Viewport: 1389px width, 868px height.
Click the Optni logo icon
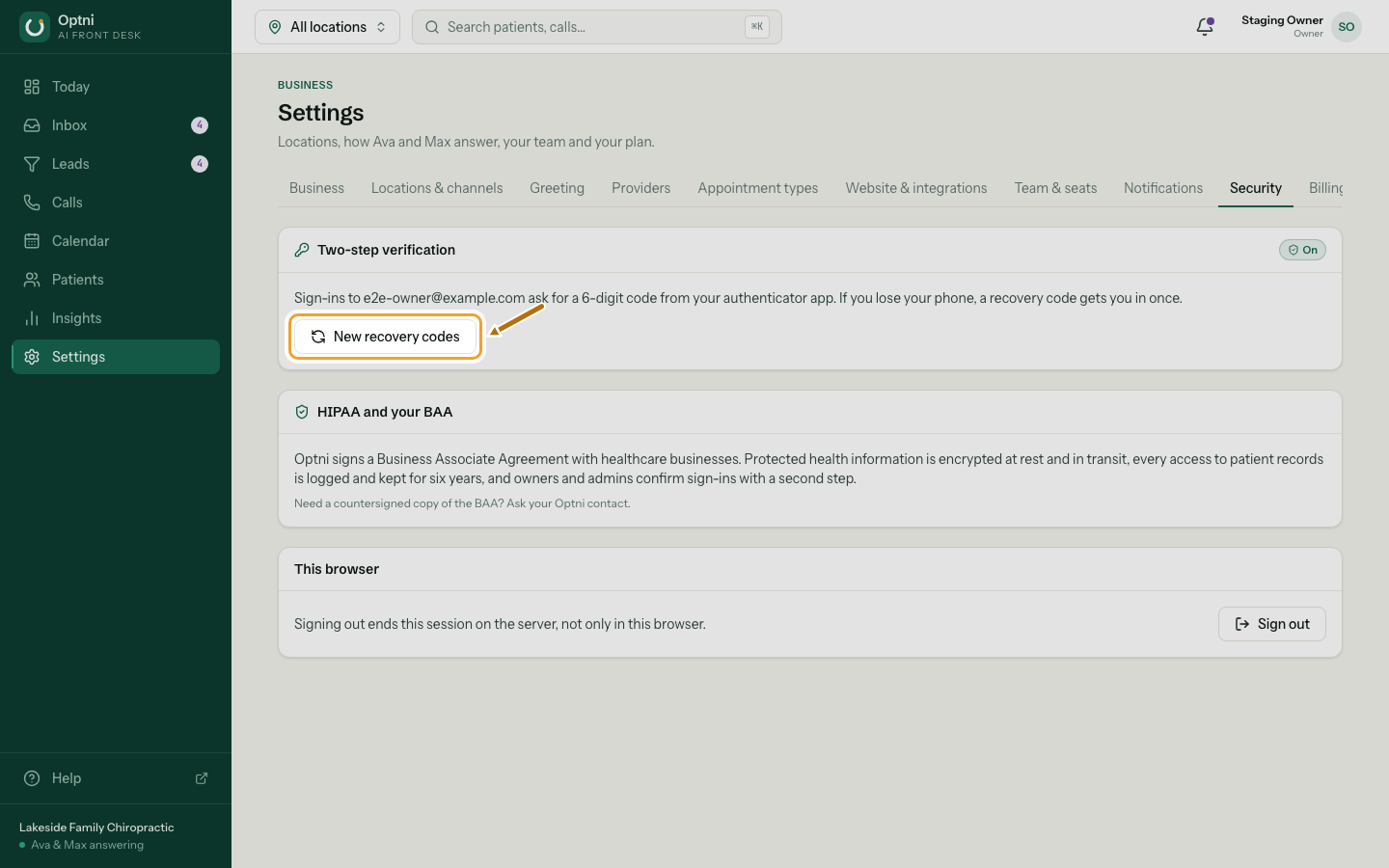(35, 27)
